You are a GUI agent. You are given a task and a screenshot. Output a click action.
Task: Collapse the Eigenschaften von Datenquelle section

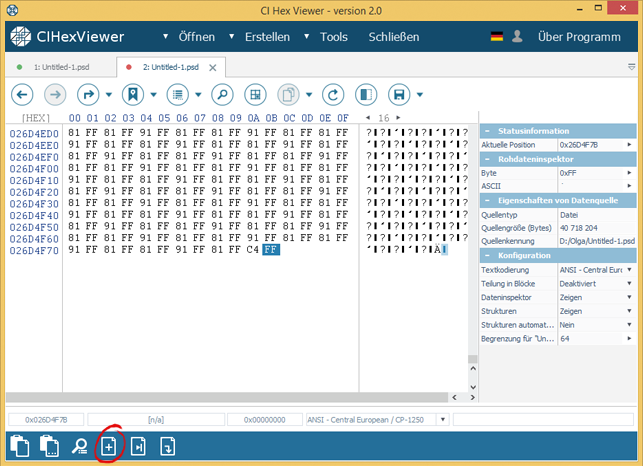point(487,201)
